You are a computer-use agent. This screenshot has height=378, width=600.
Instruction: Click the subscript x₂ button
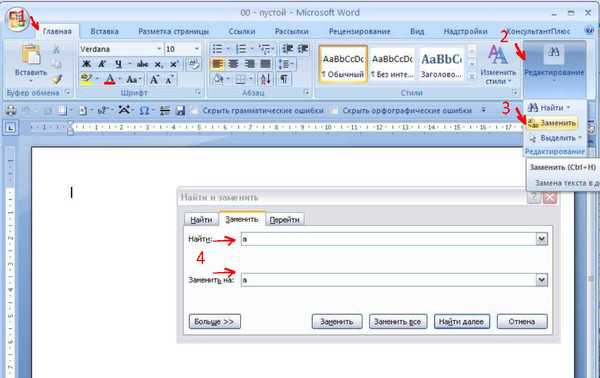158,64
